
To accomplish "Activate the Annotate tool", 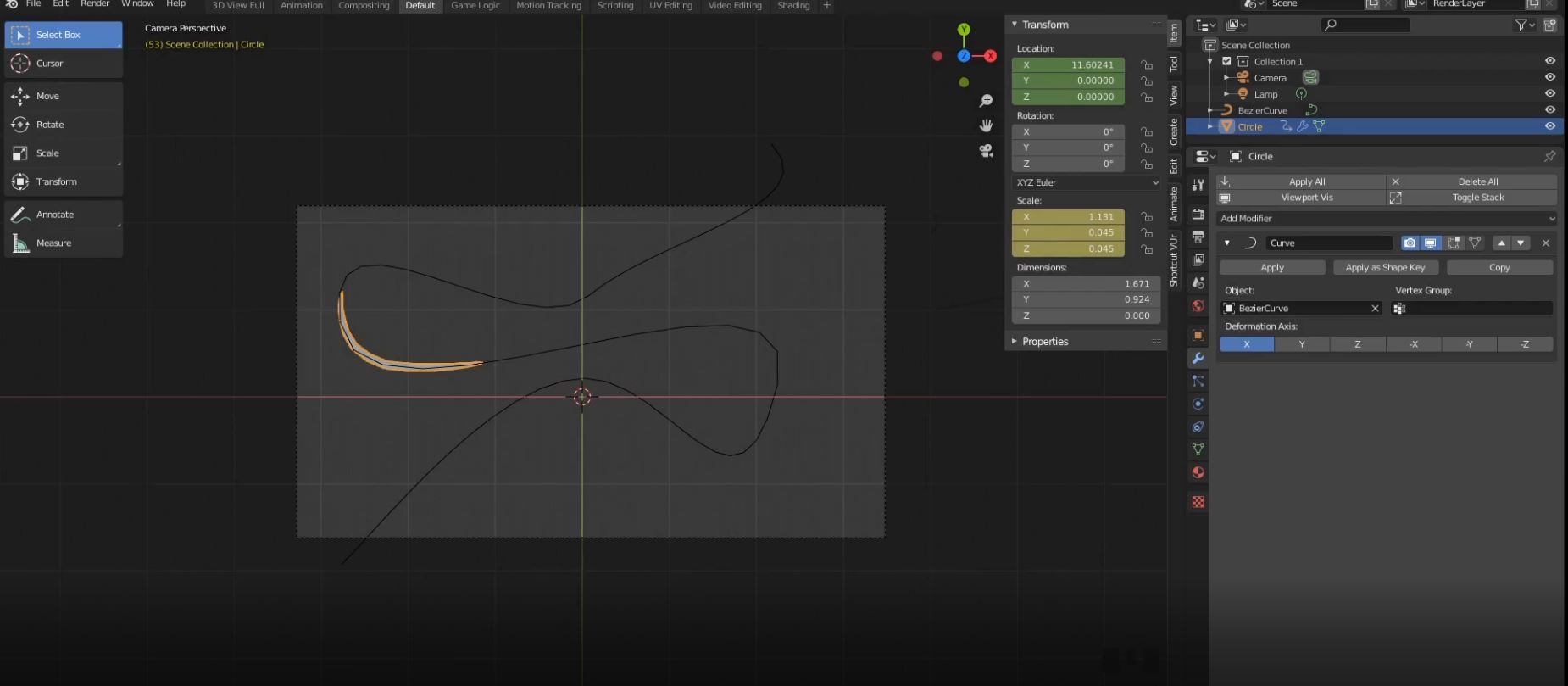I will (54, 215).
